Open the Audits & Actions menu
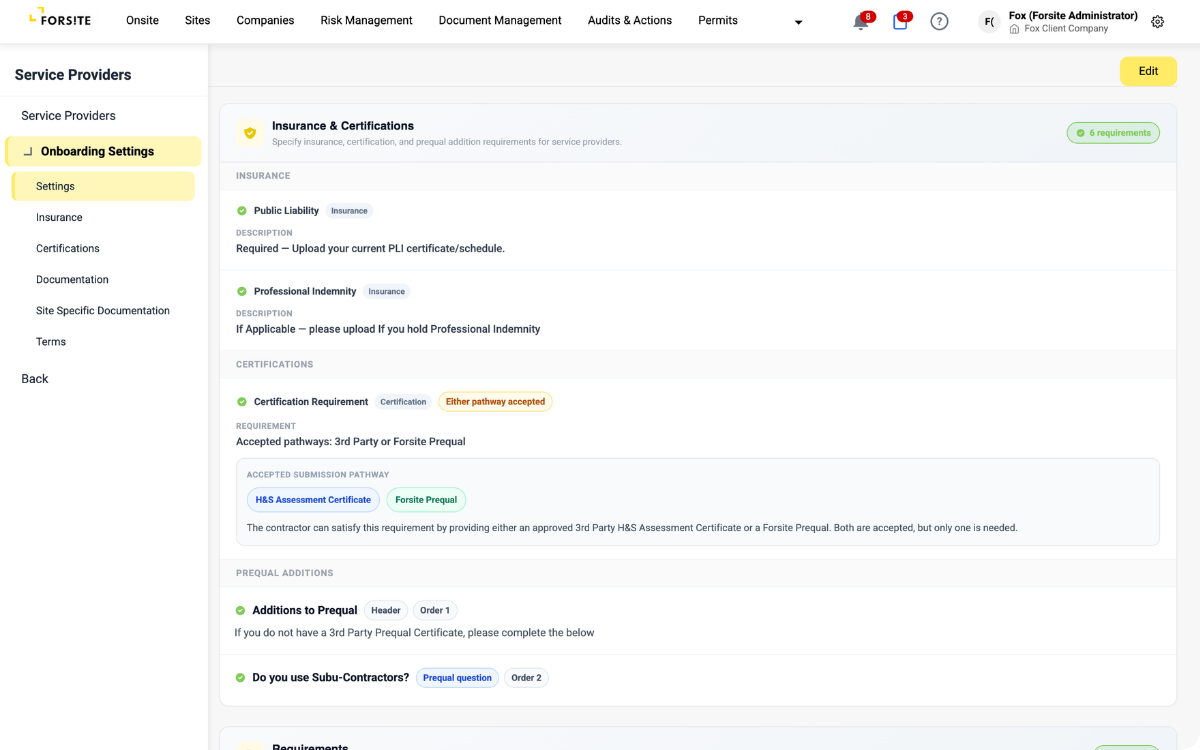Screen dimensions: 1200x750 point(630,20)
